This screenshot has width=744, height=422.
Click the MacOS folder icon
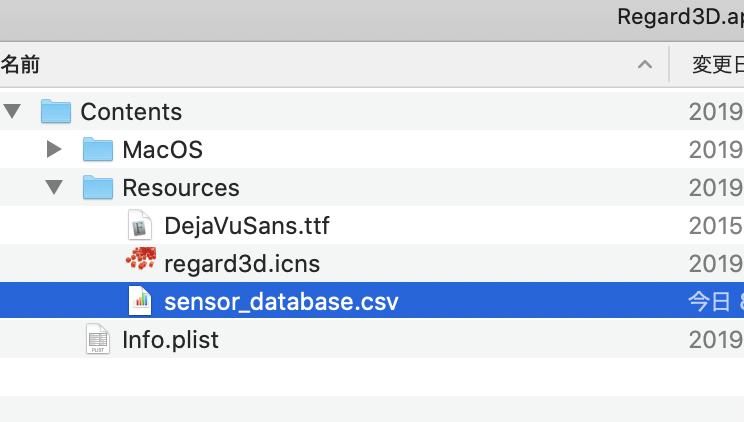[97, 150]
